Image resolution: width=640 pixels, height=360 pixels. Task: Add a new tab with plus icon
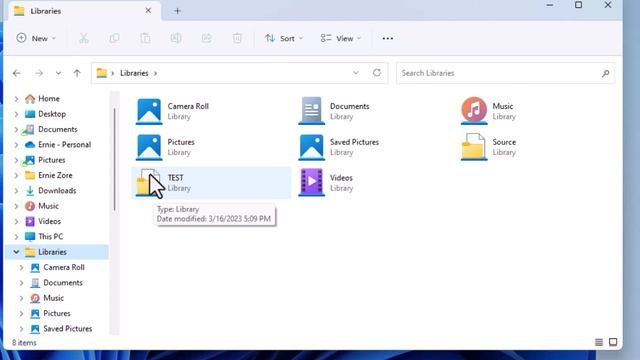(177, 11)
